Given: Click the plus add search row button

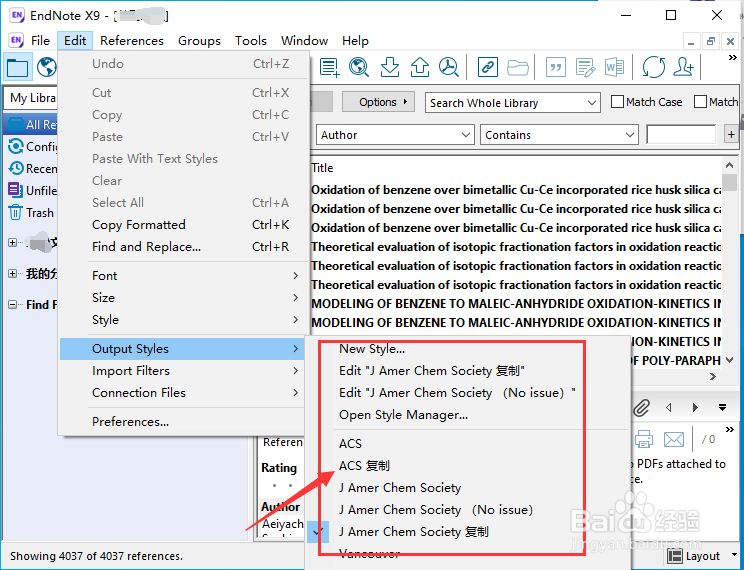Looking at the screenshot, I should pos(731,135).
